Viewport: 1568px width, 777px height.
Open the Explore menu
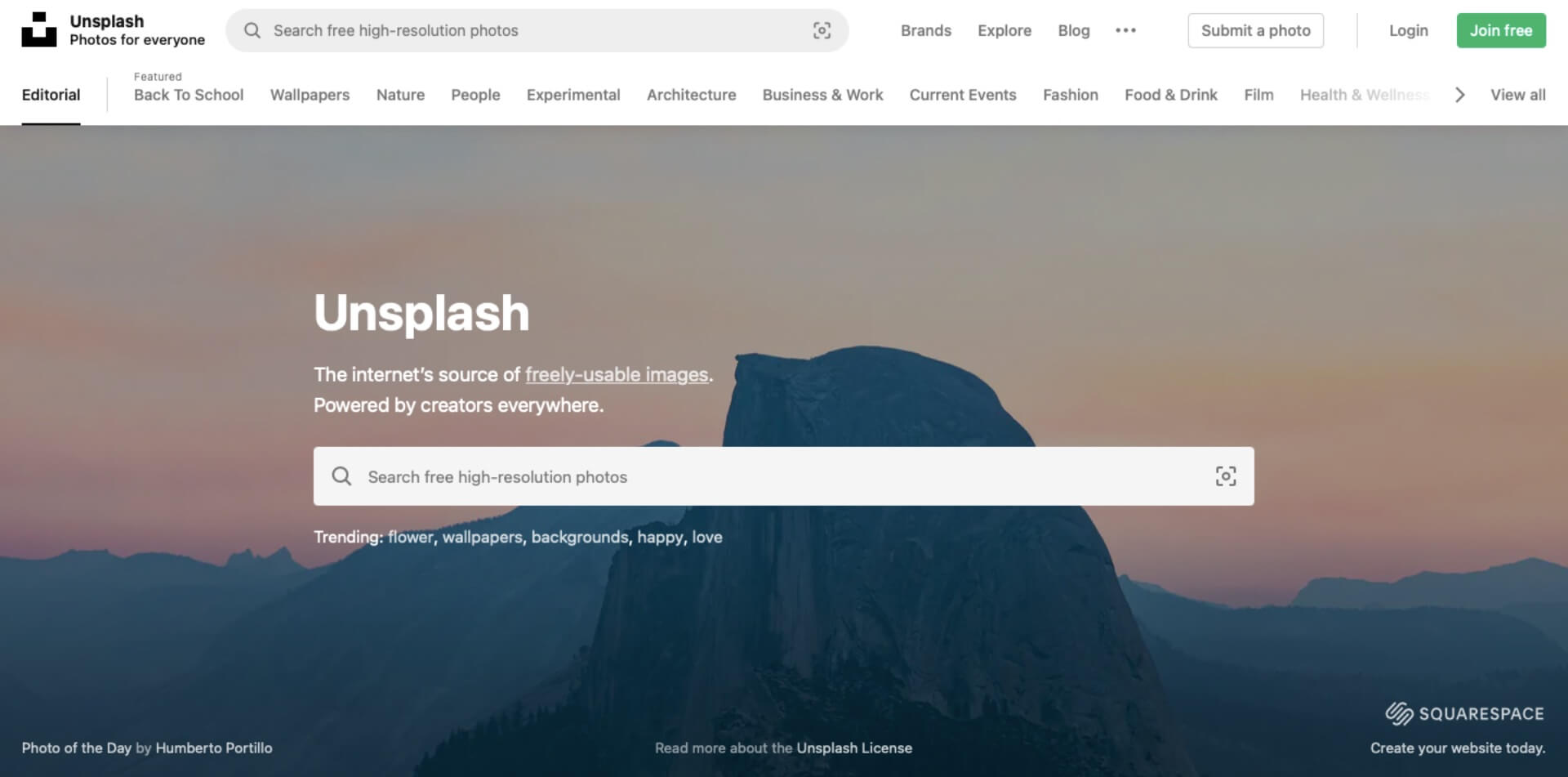click(x=1004, y=30)
